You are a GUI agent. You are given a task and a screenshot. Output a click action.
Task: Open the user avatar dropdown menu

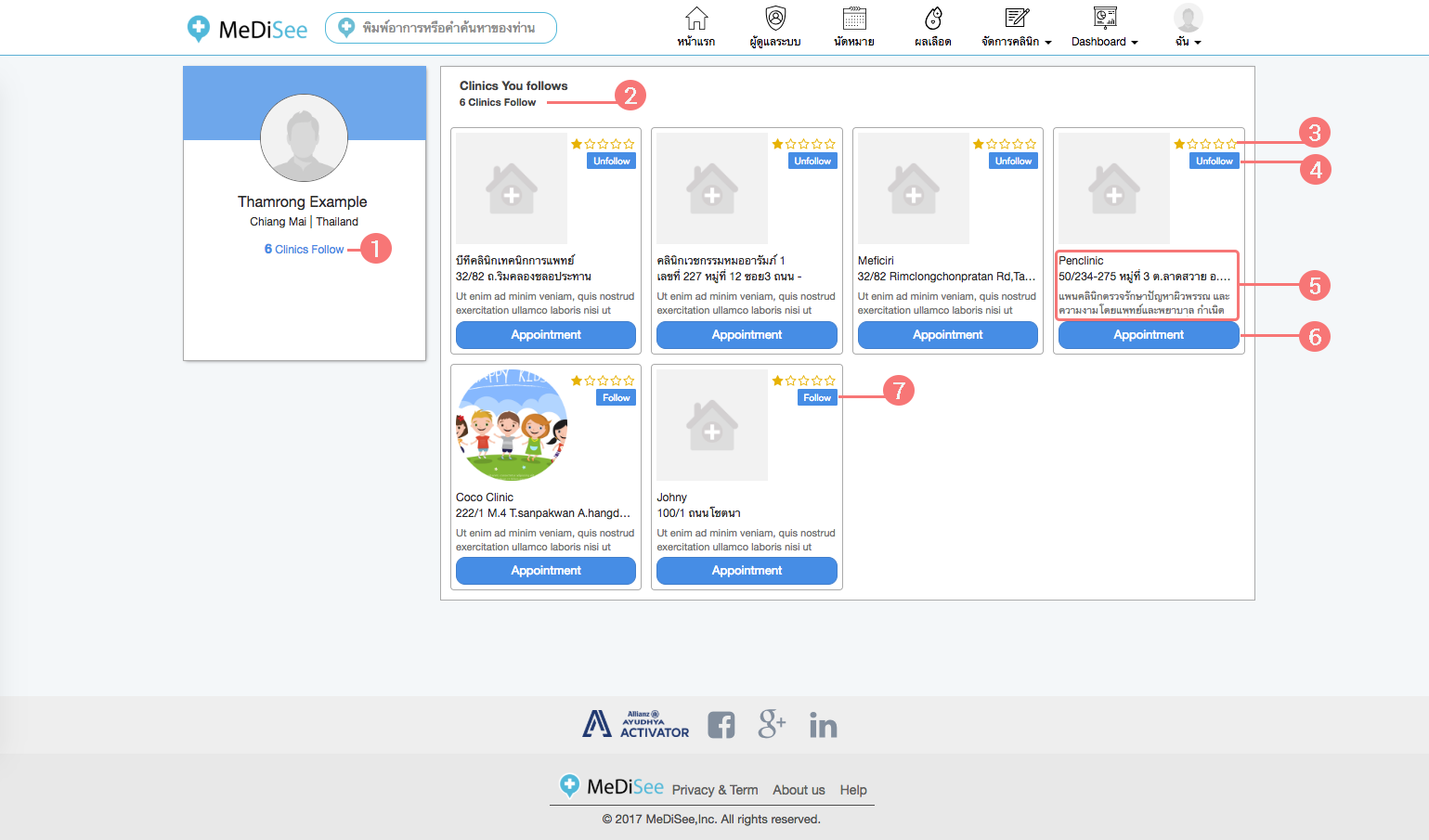(1188, 26)
